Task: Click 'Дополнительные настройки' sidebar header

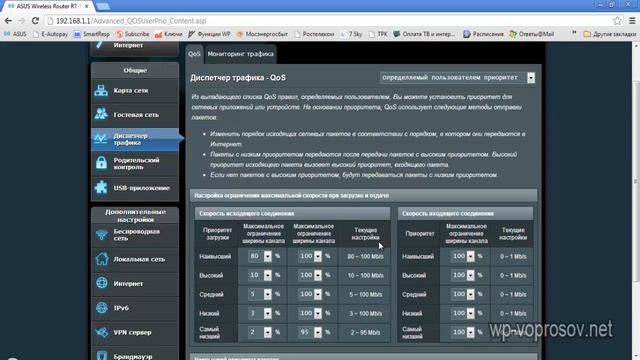Action: (135, 216)
